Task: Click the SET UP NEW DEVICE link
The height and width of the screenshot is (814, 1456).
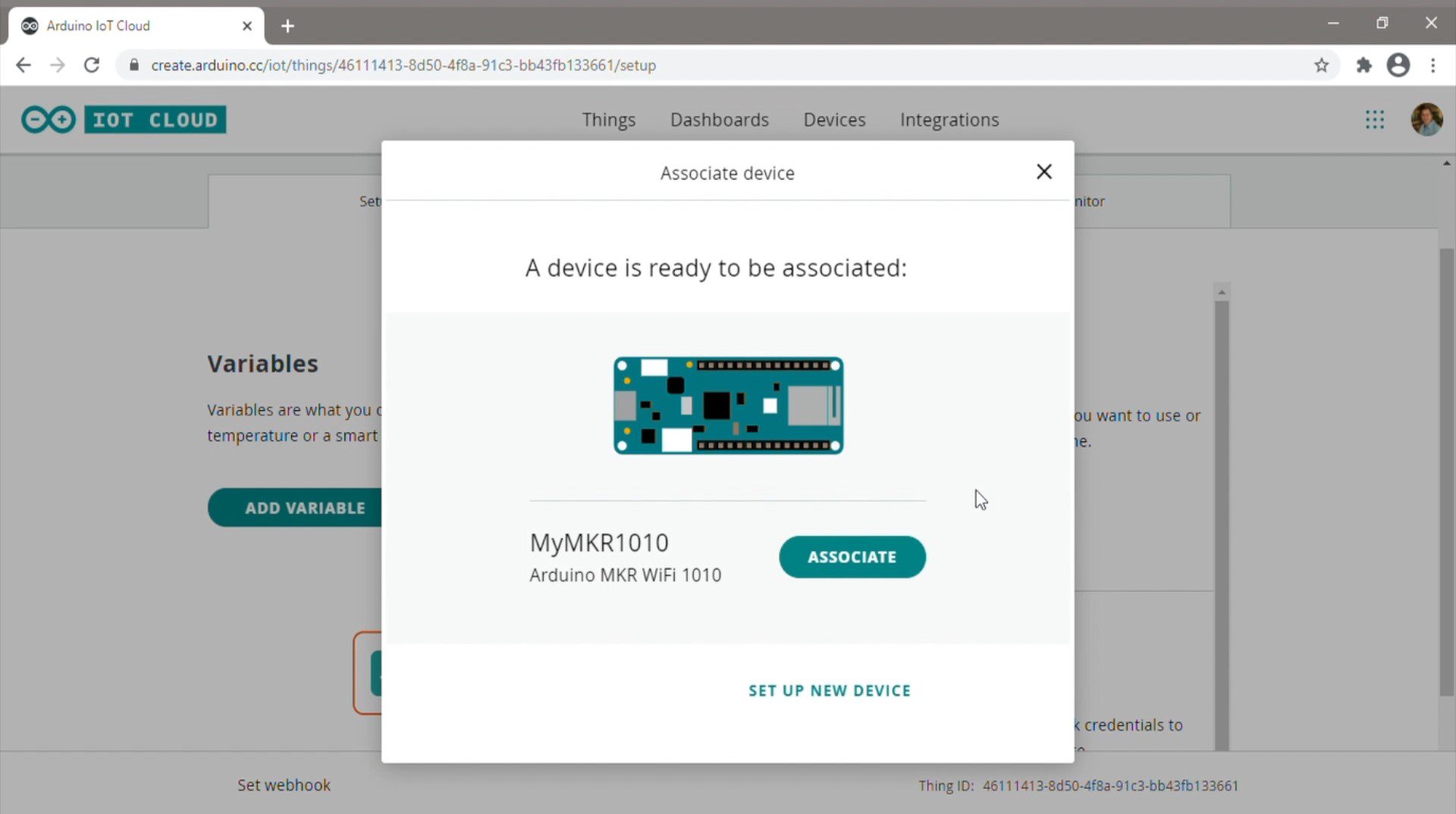Action: [829, 690]
